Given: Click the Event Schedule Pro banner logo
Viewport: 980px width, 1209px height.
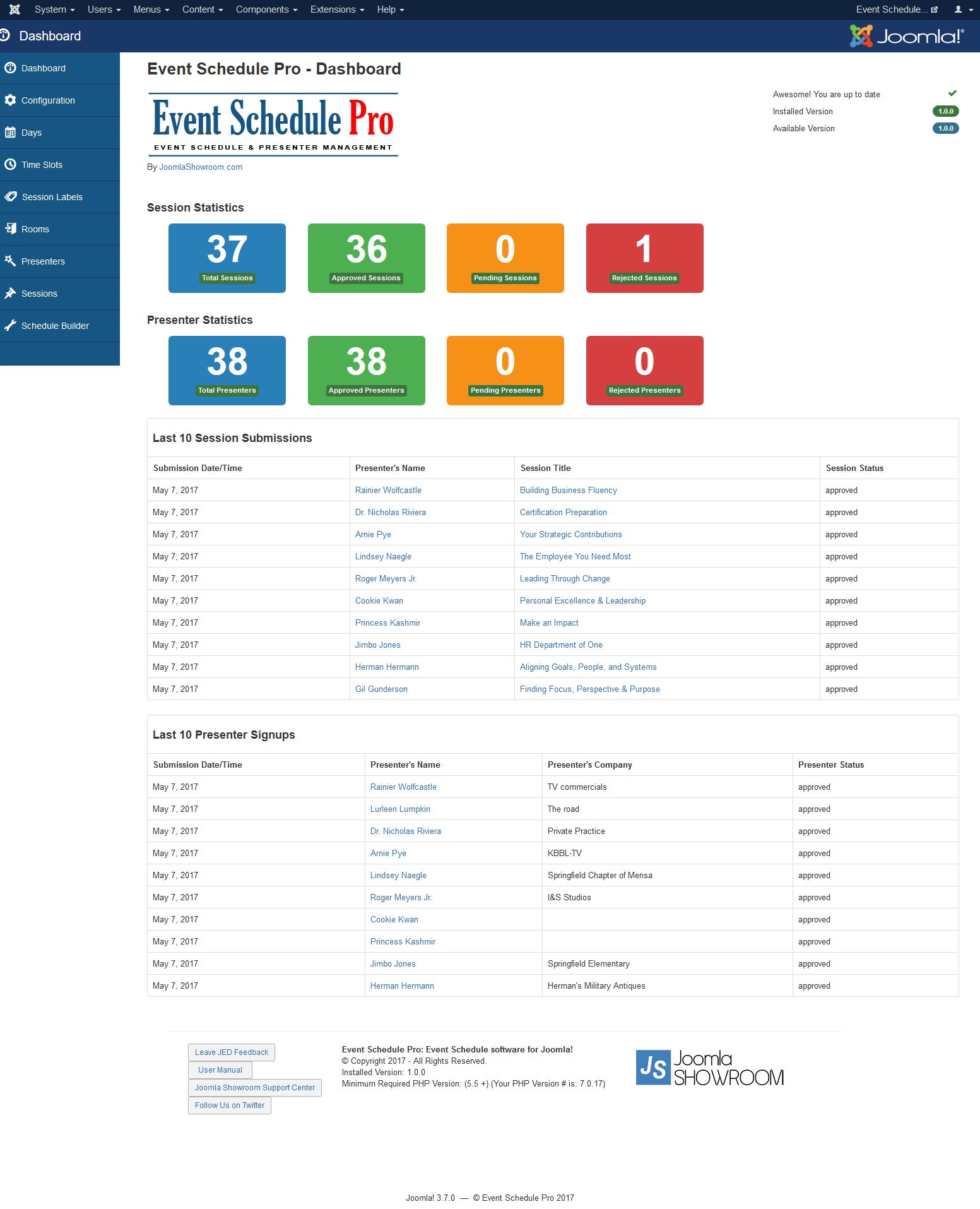Looking at the screenshot, I should [x=273, y=124].
